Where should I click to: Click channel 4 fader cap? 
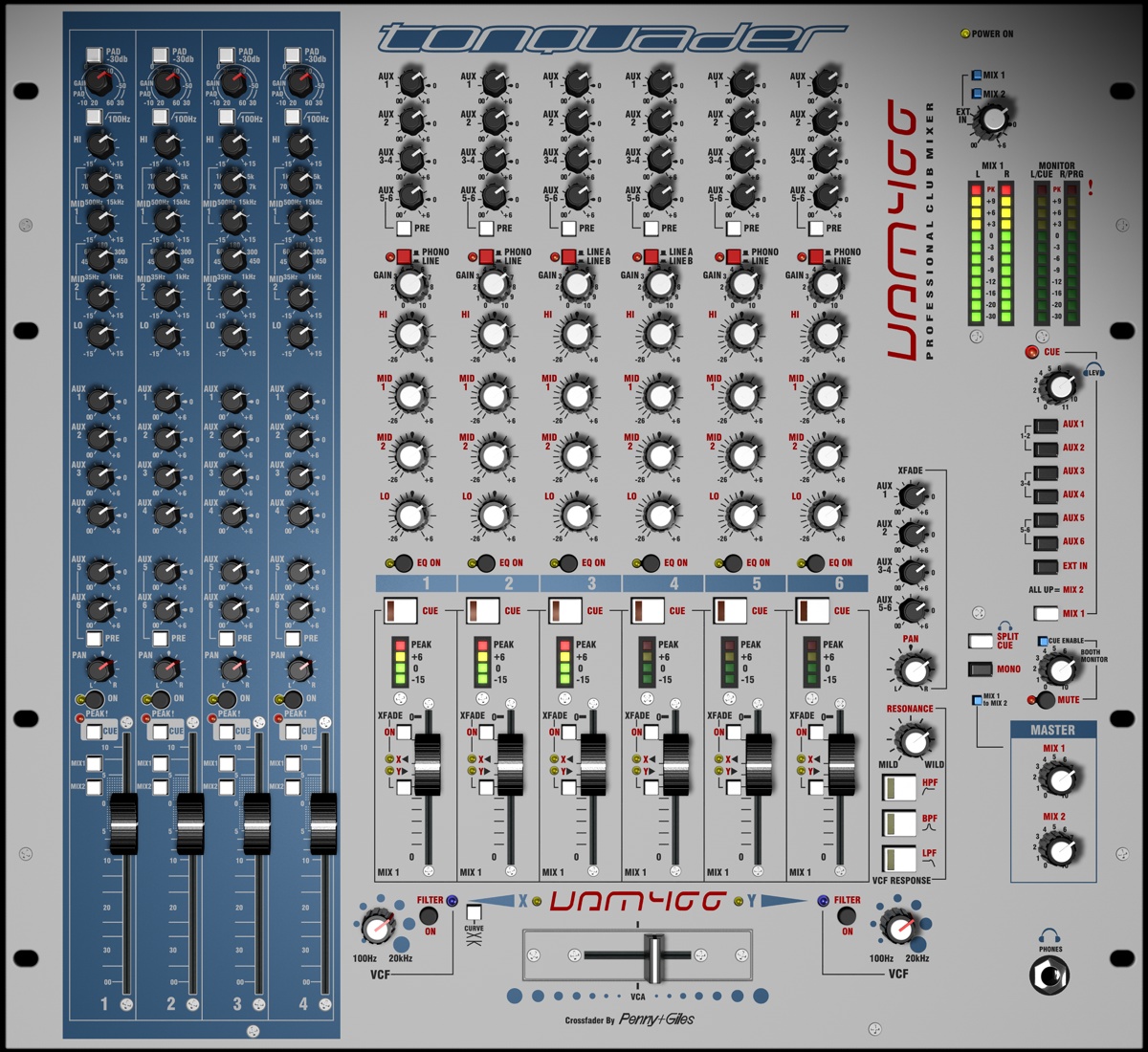(x=674, y=765)
